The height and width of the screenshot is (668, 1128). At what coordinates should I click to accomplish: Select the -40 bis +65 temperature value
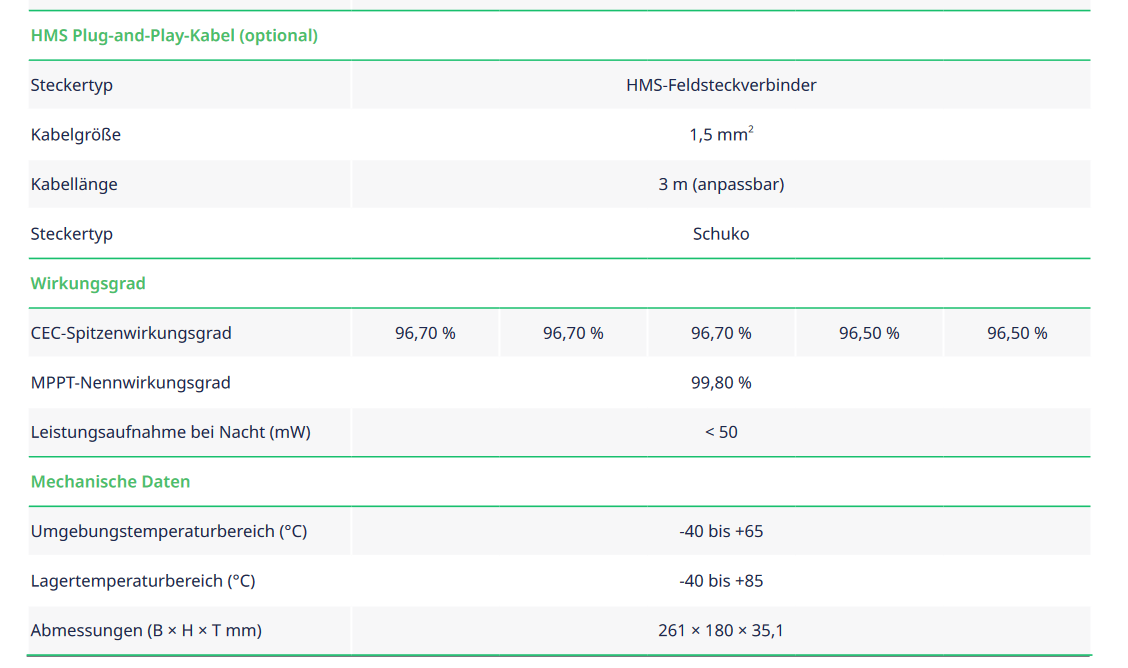coord(721,531)
